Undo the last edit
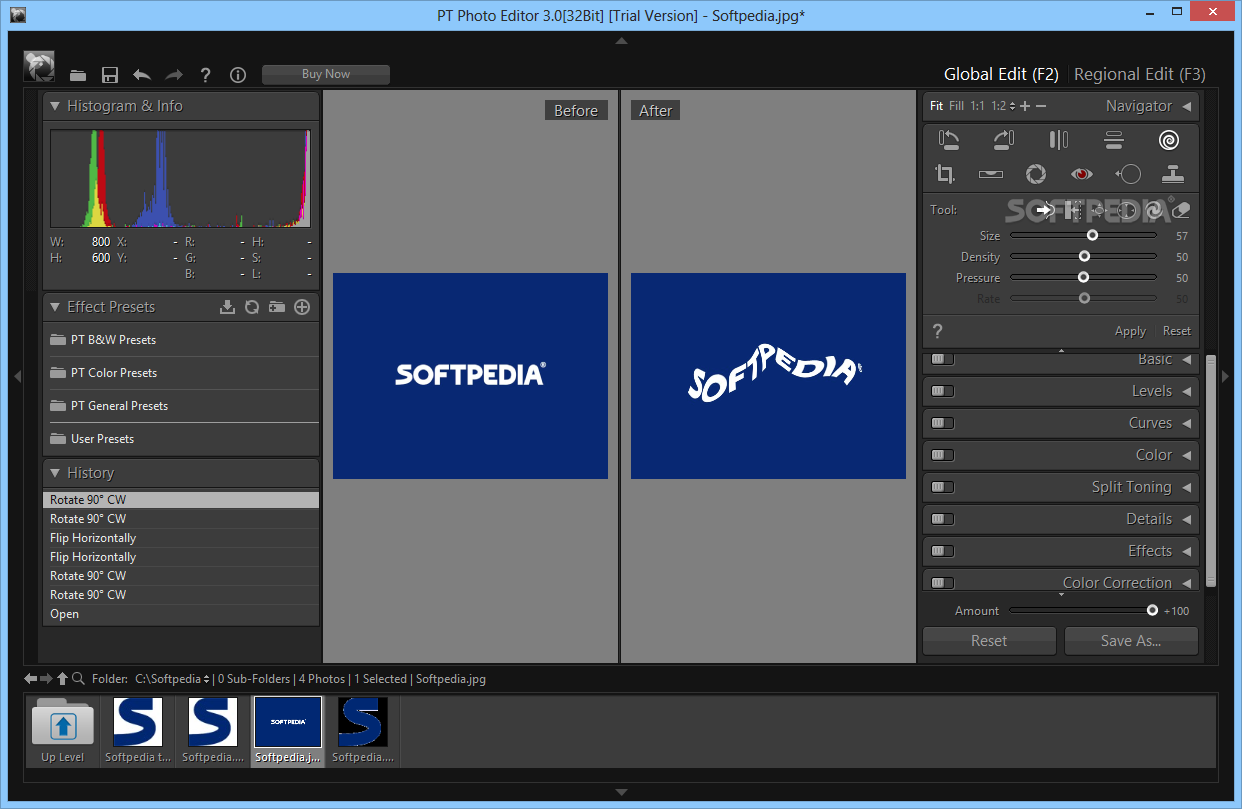 pyautogui.click(x=142, y=75)
